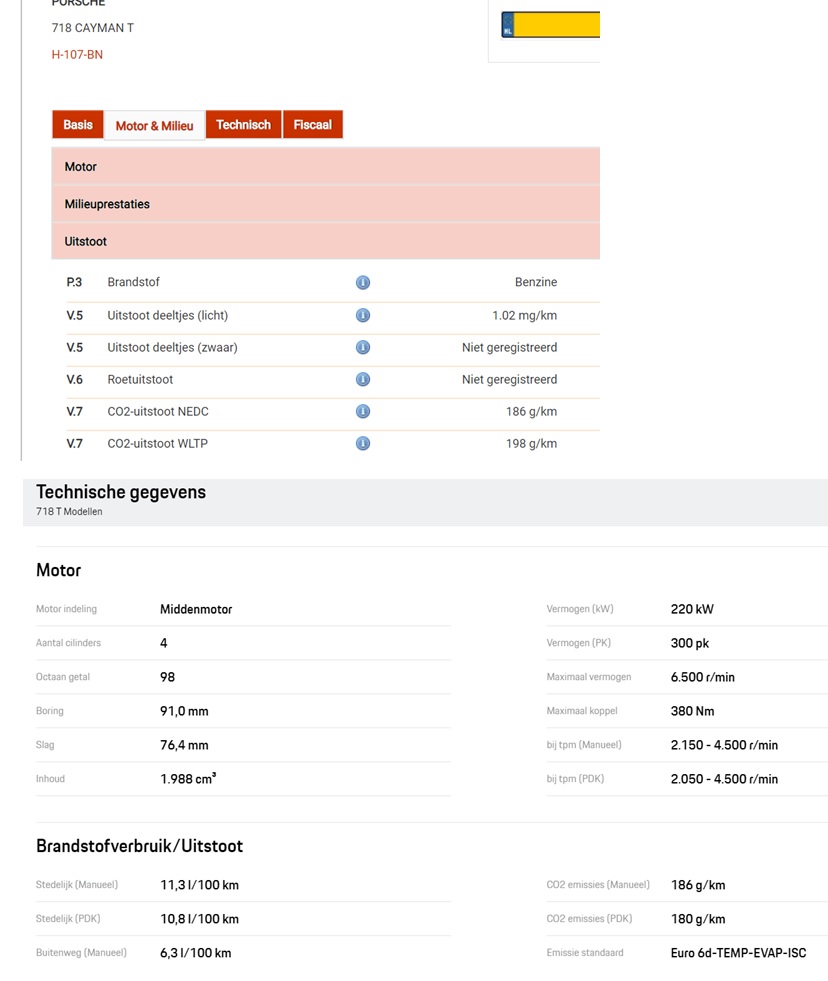The image size is (828, 981).
Task: Click the yellow Dutch license plate image
Action: click(551, 24)
